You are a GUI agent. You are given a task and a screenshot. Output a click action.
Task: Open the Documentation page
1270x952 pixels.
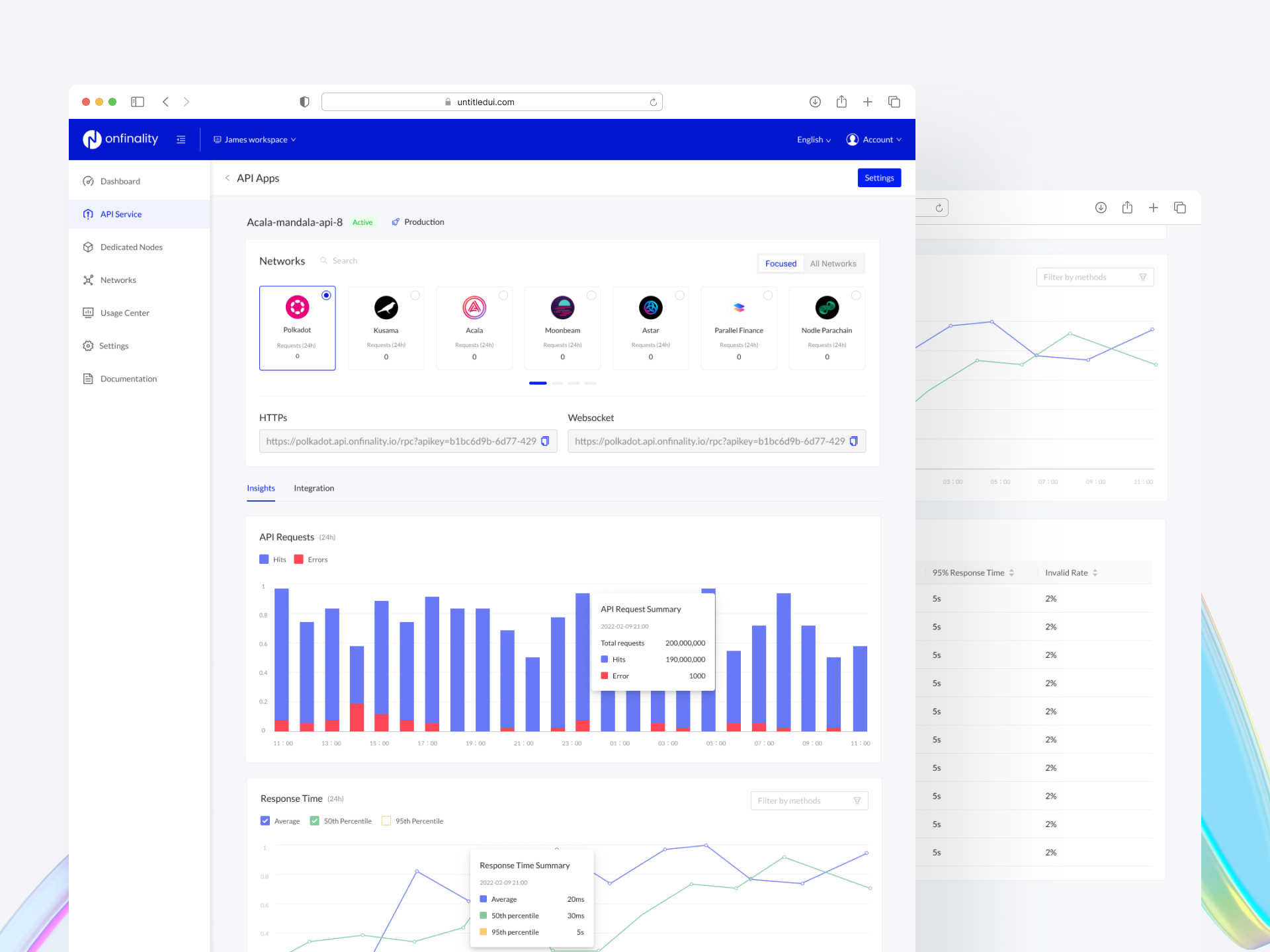click(x=128, y=378)
